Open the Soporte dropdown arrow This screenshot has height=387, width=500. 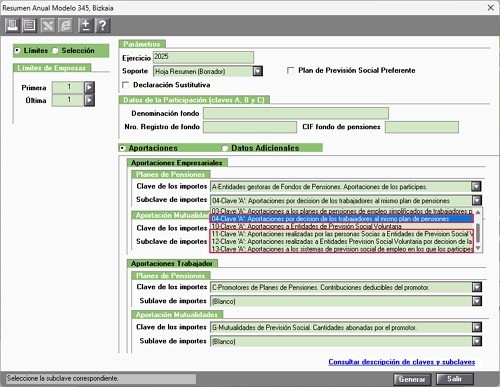pos(258,71)
